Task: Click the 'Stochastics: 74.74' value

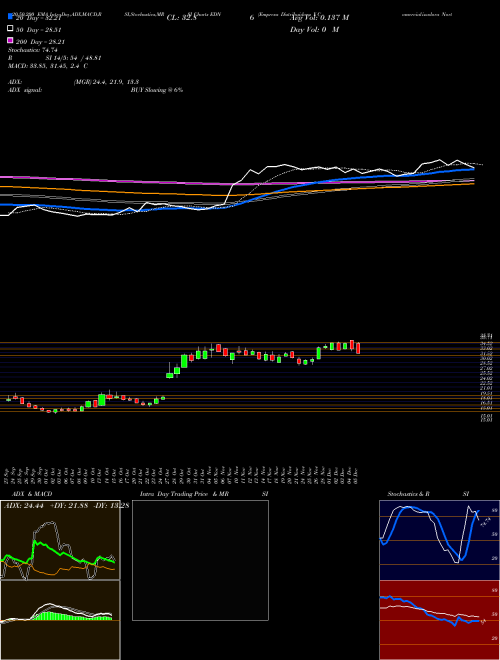Action: pos(33,50)
